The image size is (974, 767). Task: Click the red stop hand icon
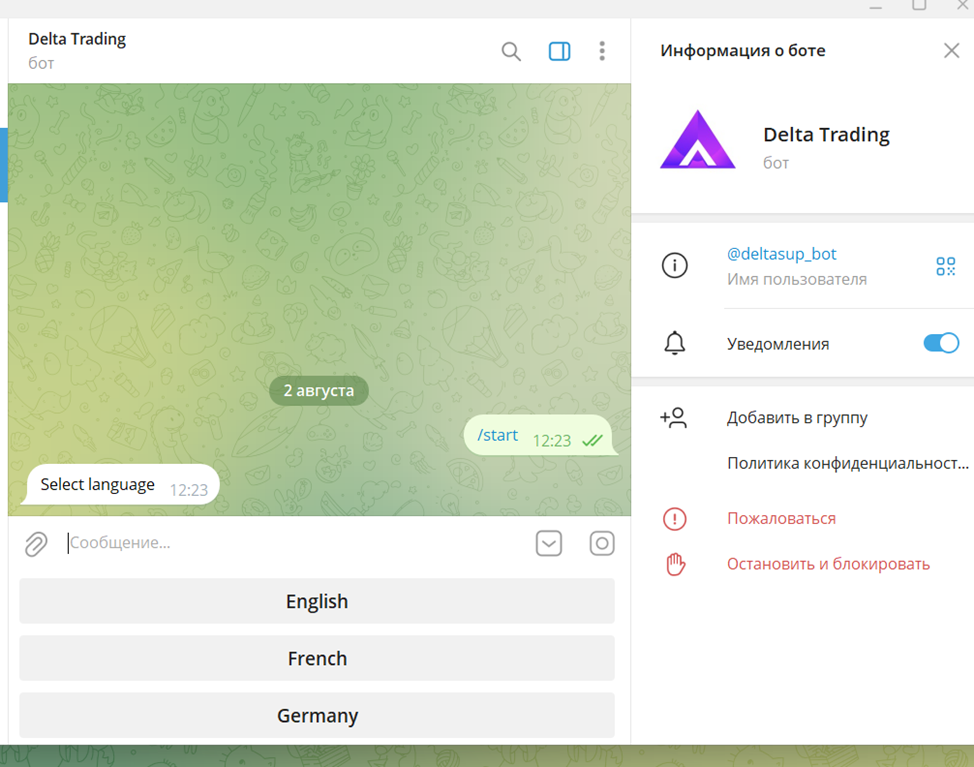coord(675,564)
